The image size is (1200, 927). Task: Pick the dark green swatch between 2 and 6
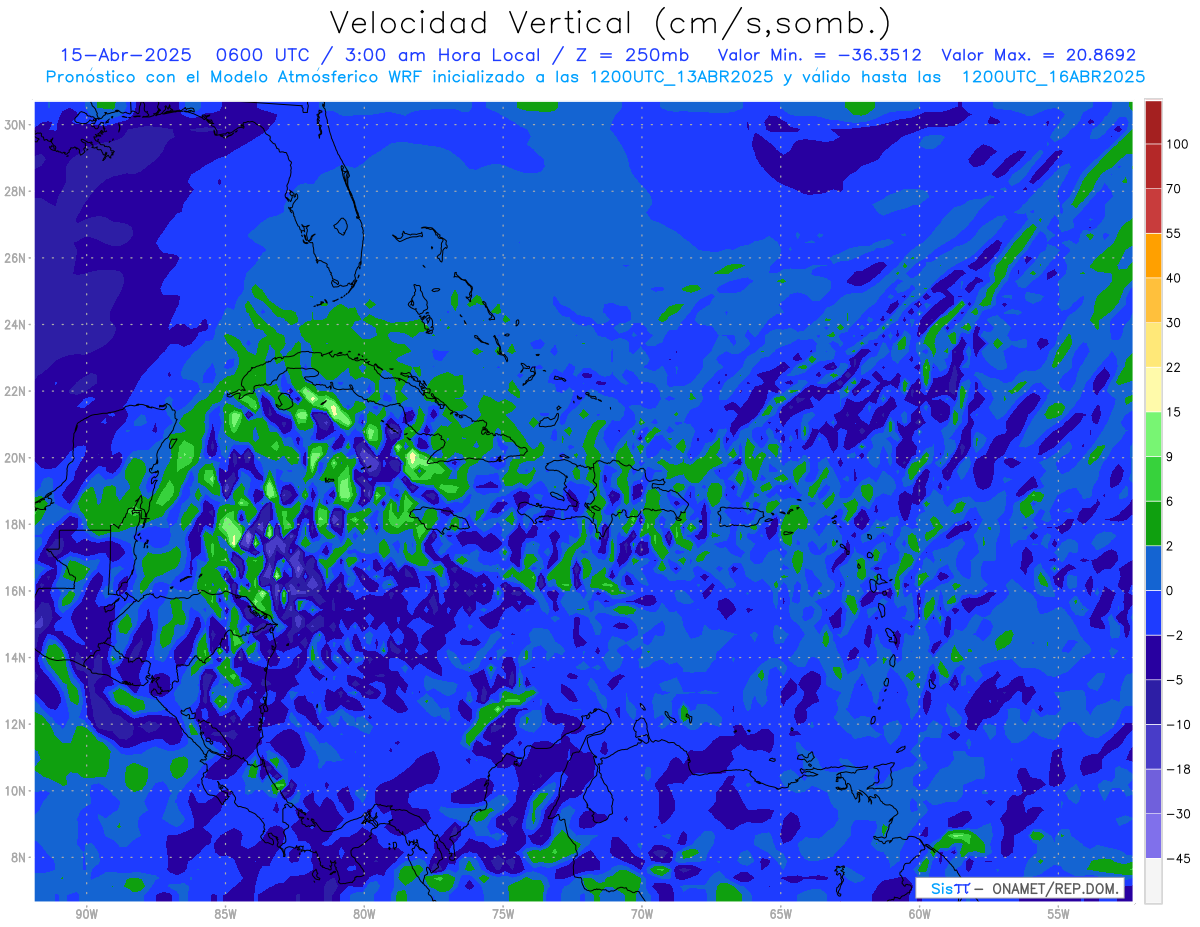click(1153, 523)
